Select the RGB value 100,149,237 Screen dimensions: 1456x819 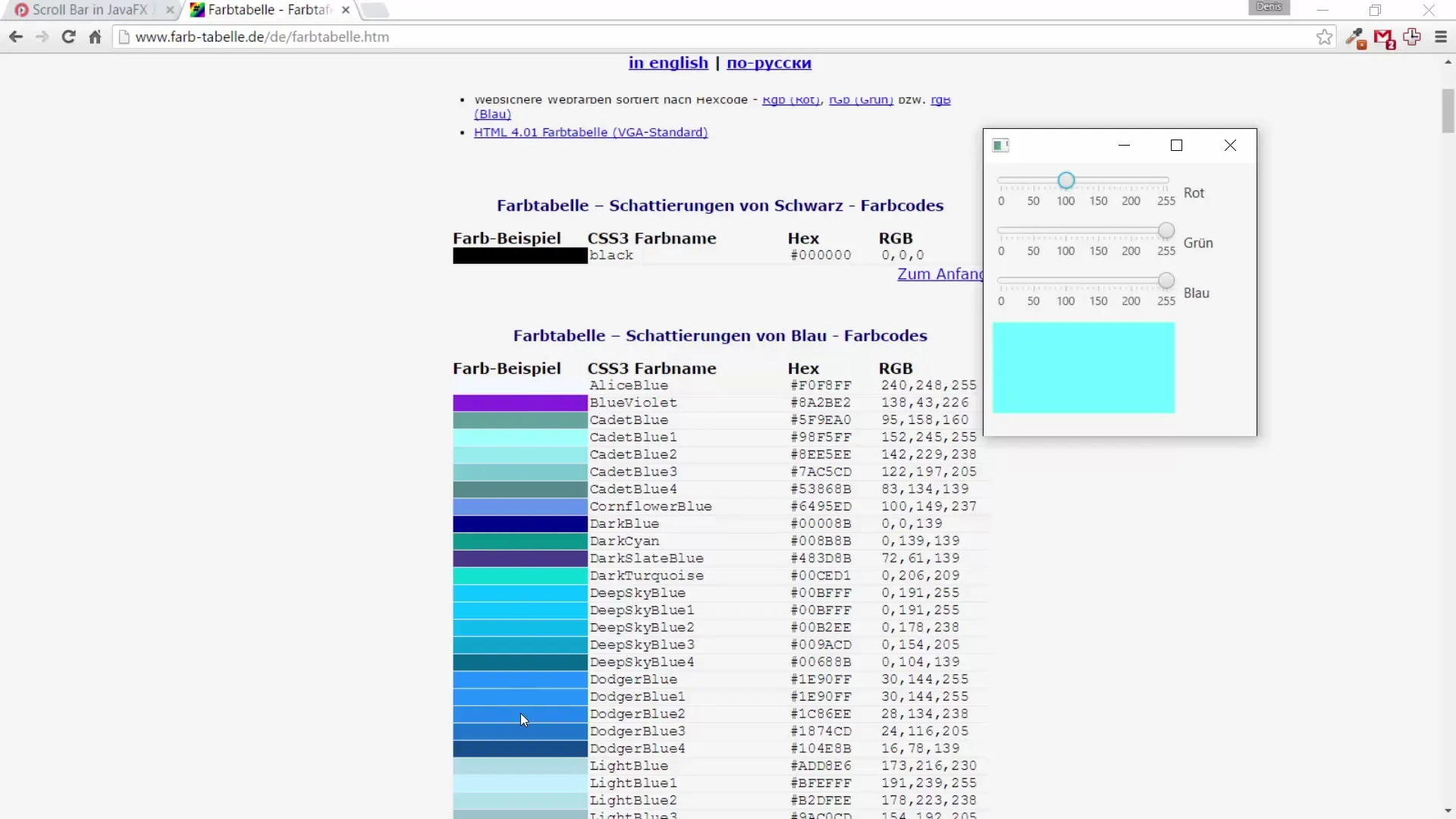point(928,507)
